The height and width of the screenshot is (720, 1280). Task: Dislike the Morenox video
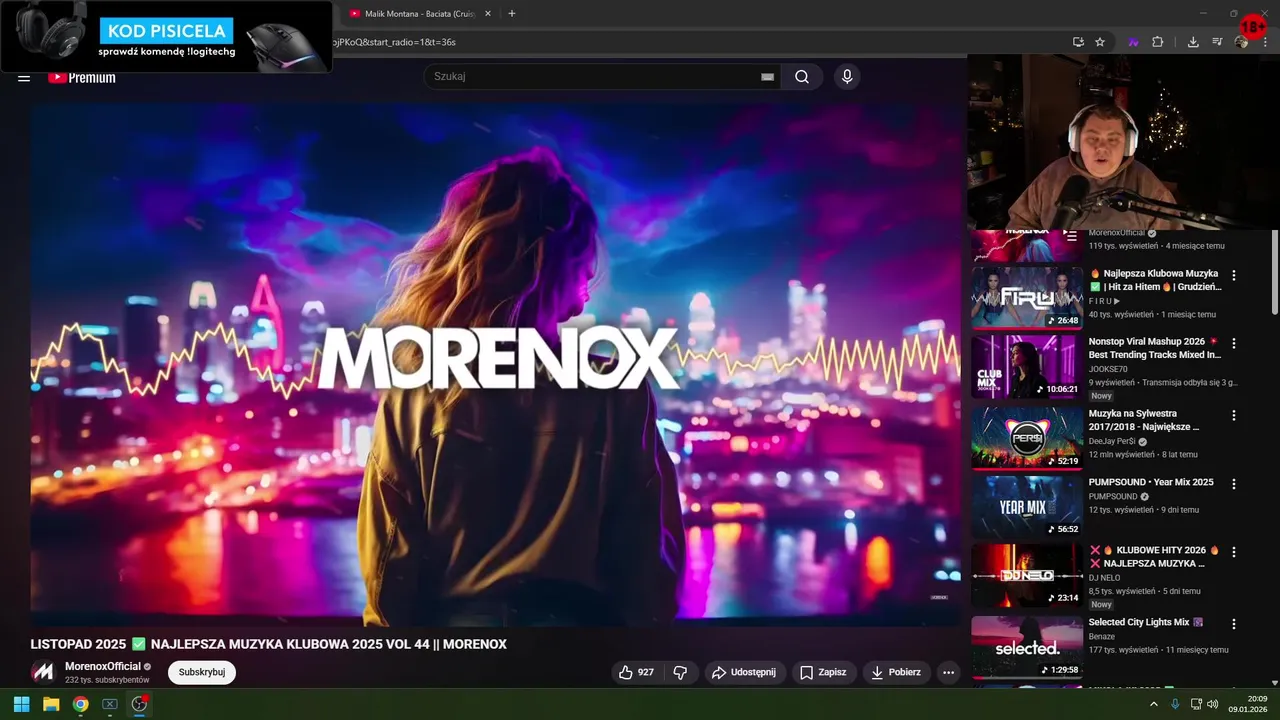click(x=680, y=672)
